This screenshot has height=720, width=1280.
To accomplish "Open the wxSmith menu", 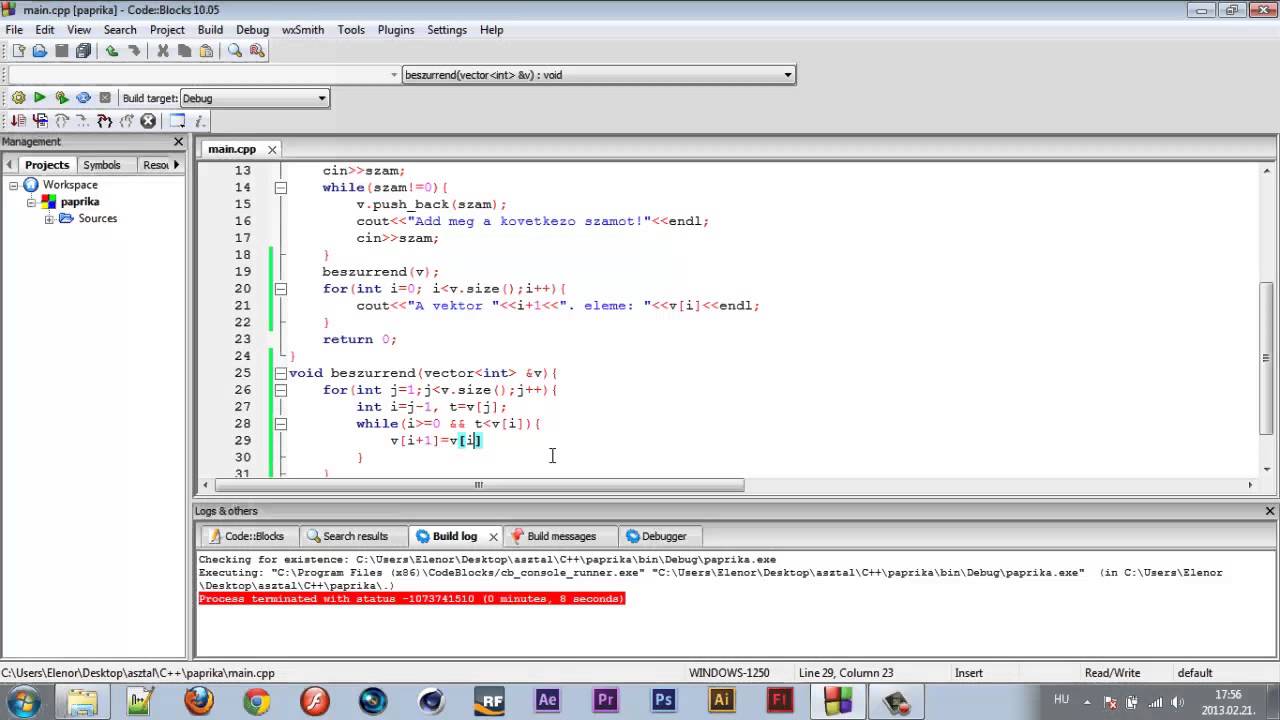I will tap(303, 30).
